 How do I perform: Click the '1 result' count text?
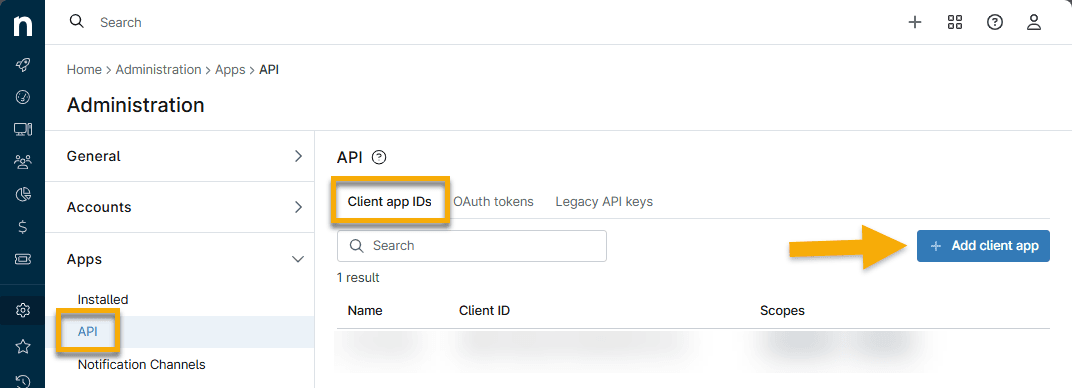point(358,278)
